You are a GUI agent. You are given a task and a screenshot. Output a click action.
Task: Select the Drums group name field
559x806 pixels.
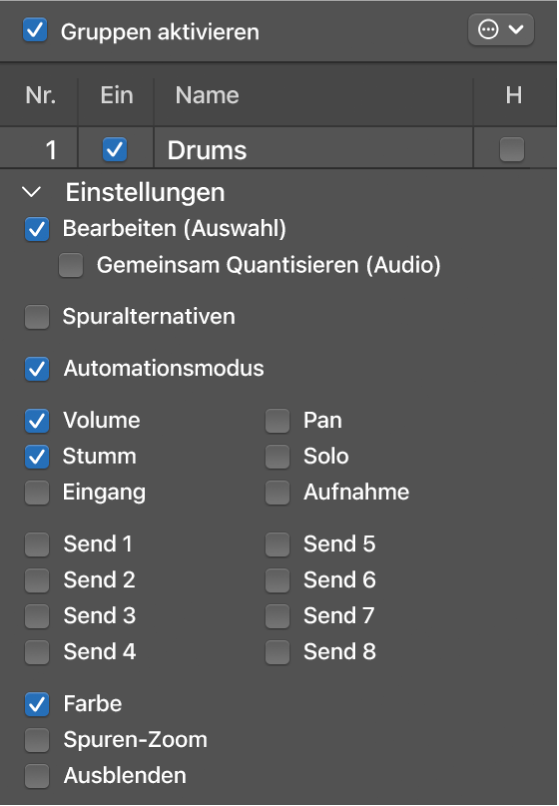click(313, 150)
